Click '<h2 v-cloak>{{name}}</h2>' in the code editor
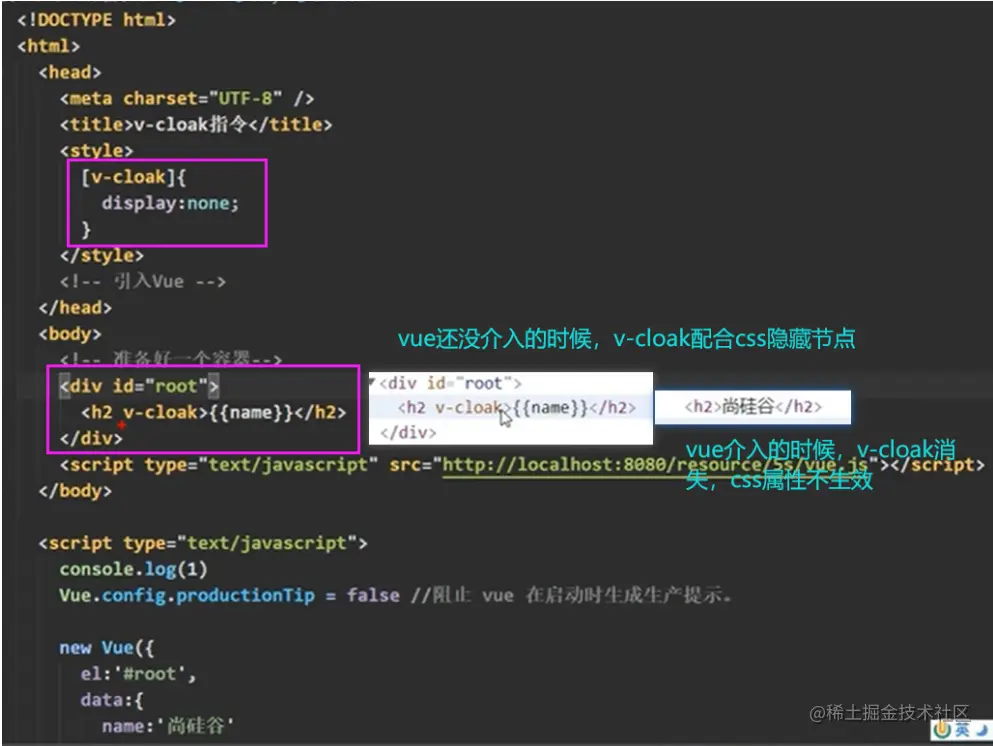 point(213,412)
